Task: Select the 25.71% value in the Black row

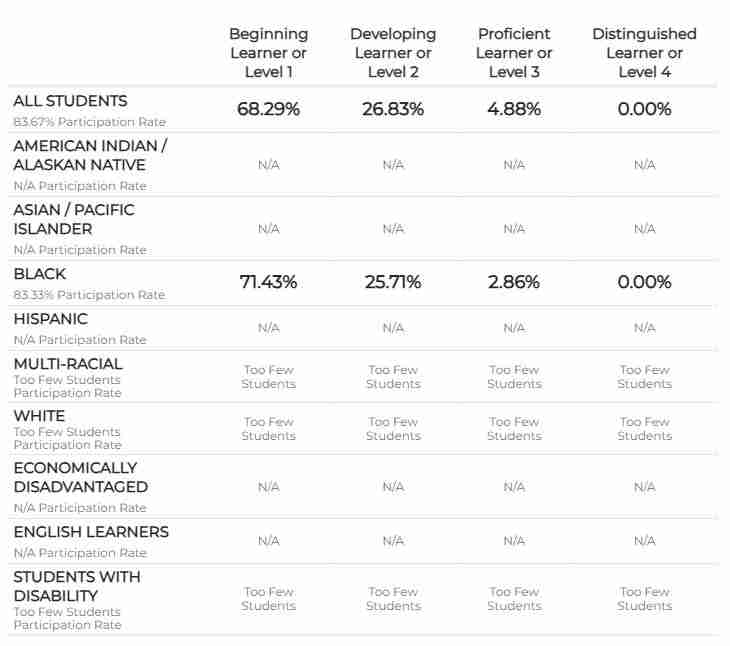Action: tap(393, 282)
